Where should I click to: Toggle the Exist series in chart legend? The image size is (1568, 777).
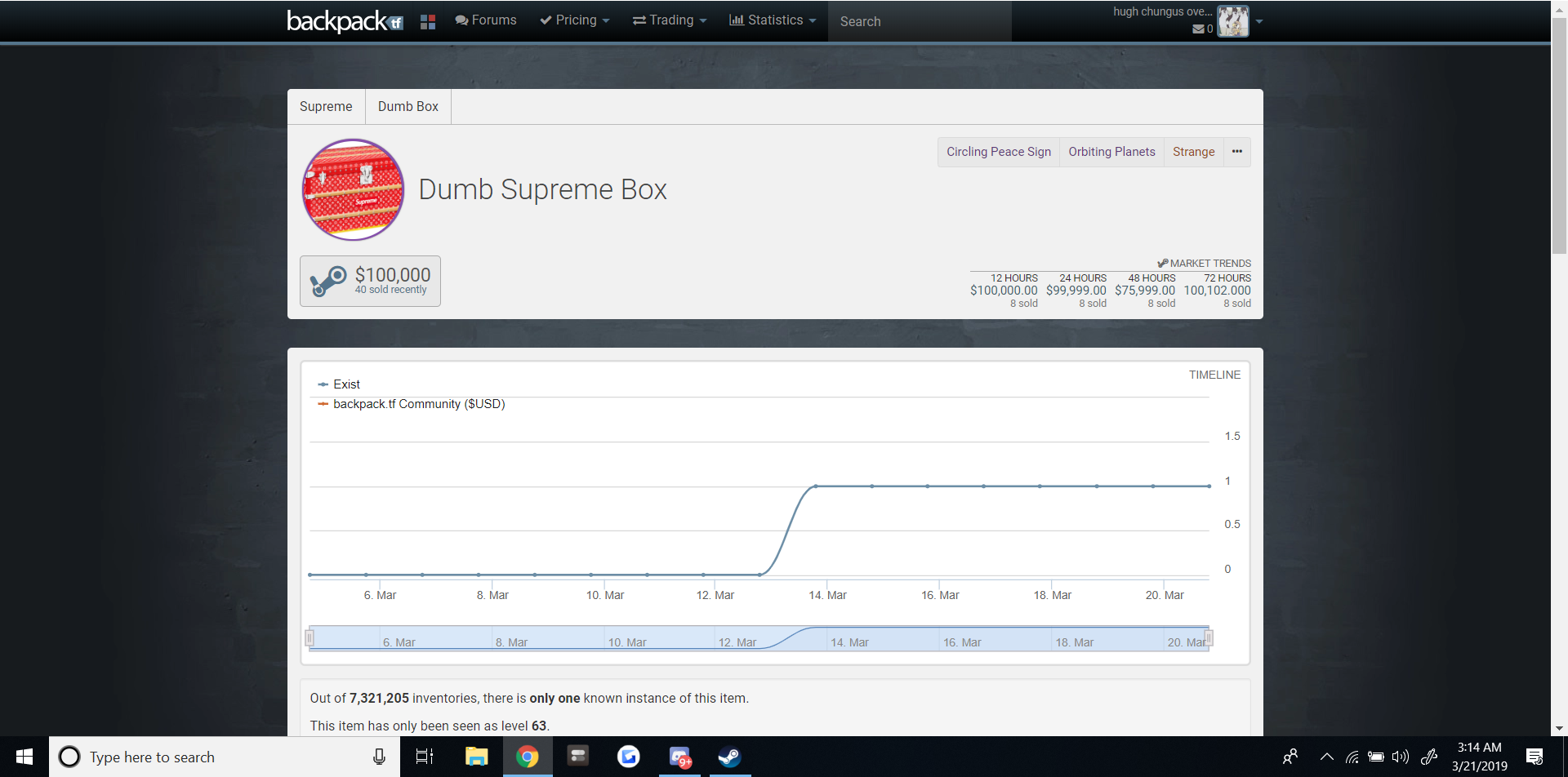339,384
